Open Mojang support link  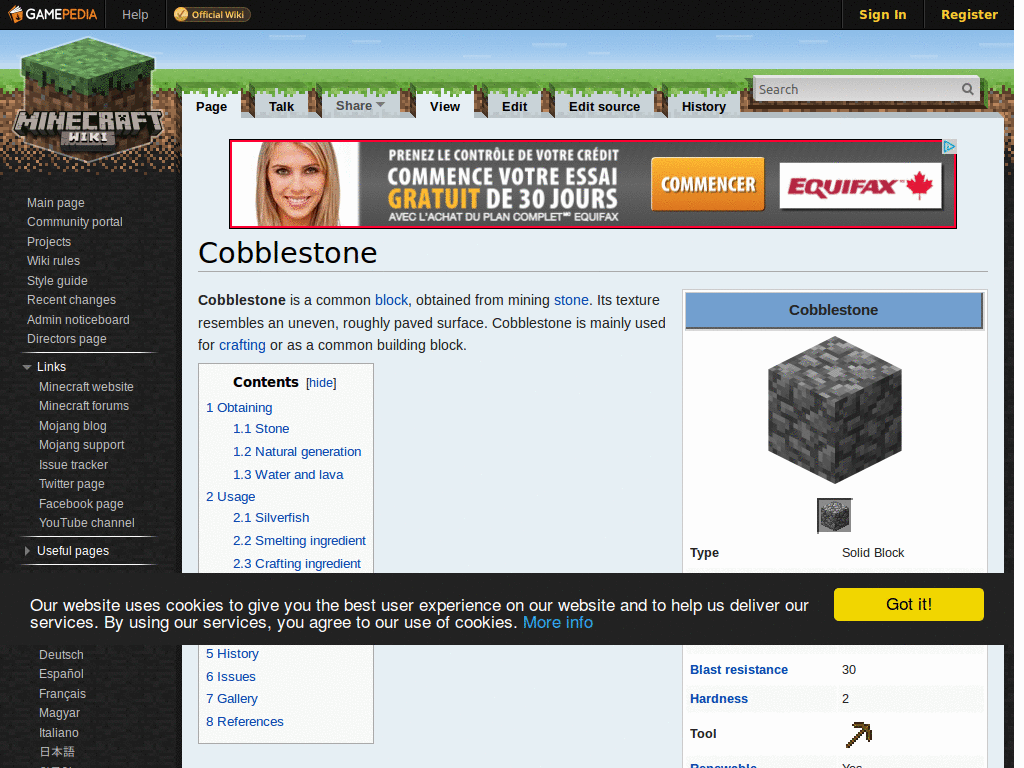[82, 445]
